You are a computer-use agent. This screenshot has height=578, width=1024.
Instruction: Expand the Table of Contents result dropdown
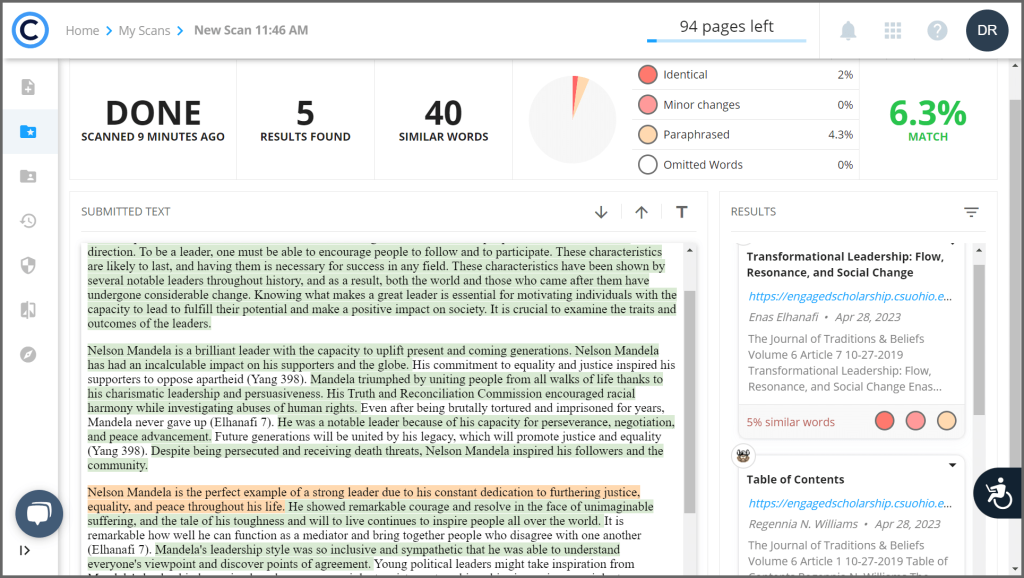pyautogui.click(x=952, y=465)
